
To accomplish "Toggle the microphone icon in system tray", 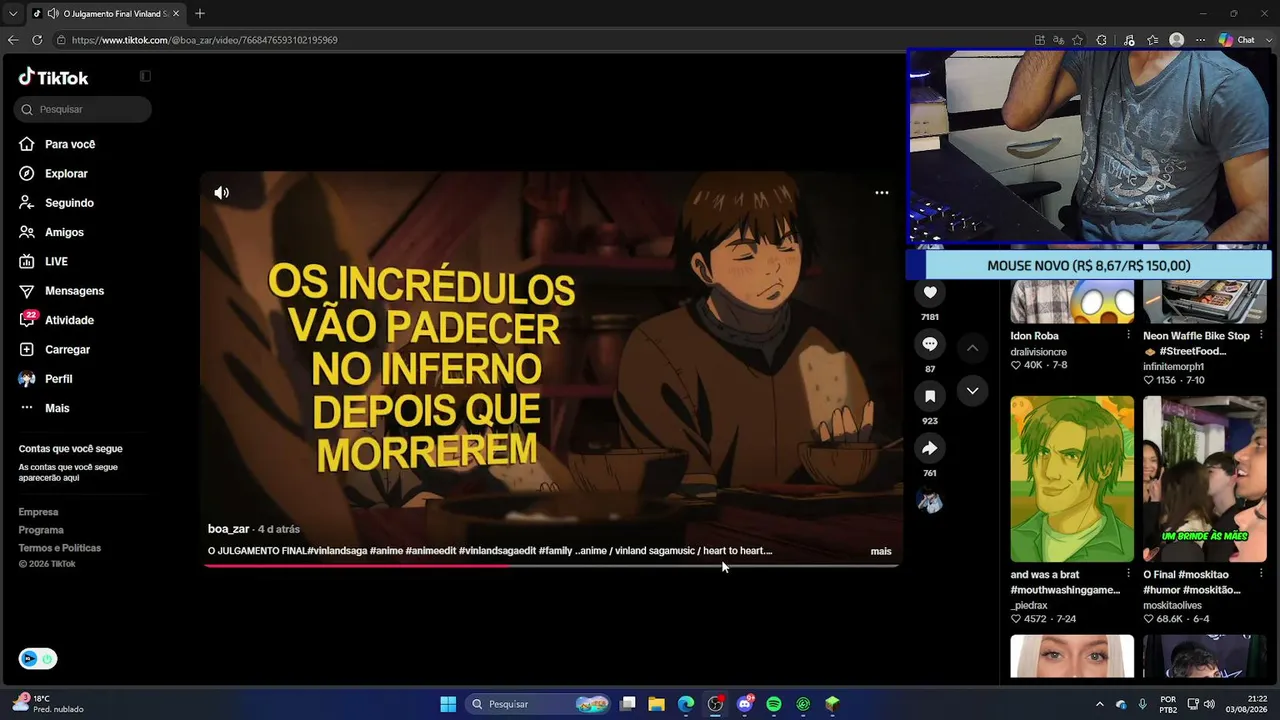I will 1142,704.
